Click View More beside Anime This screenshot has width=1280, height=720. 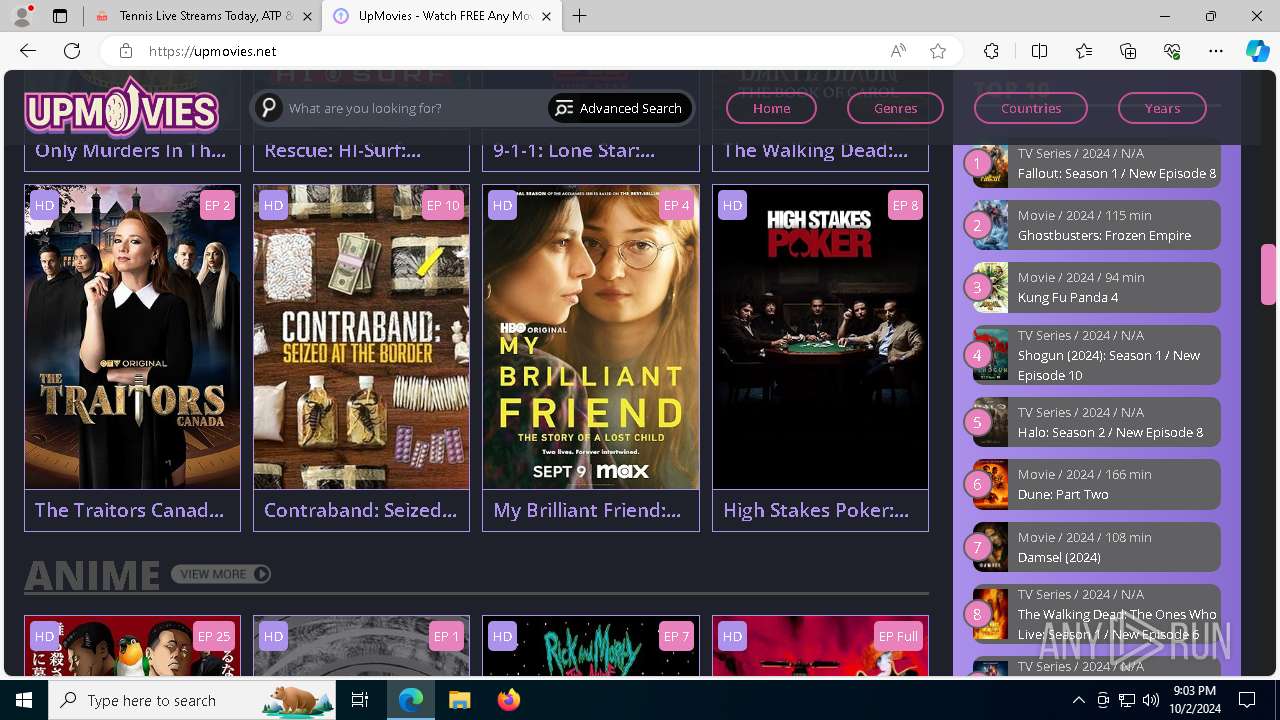(x=221, y=574)
